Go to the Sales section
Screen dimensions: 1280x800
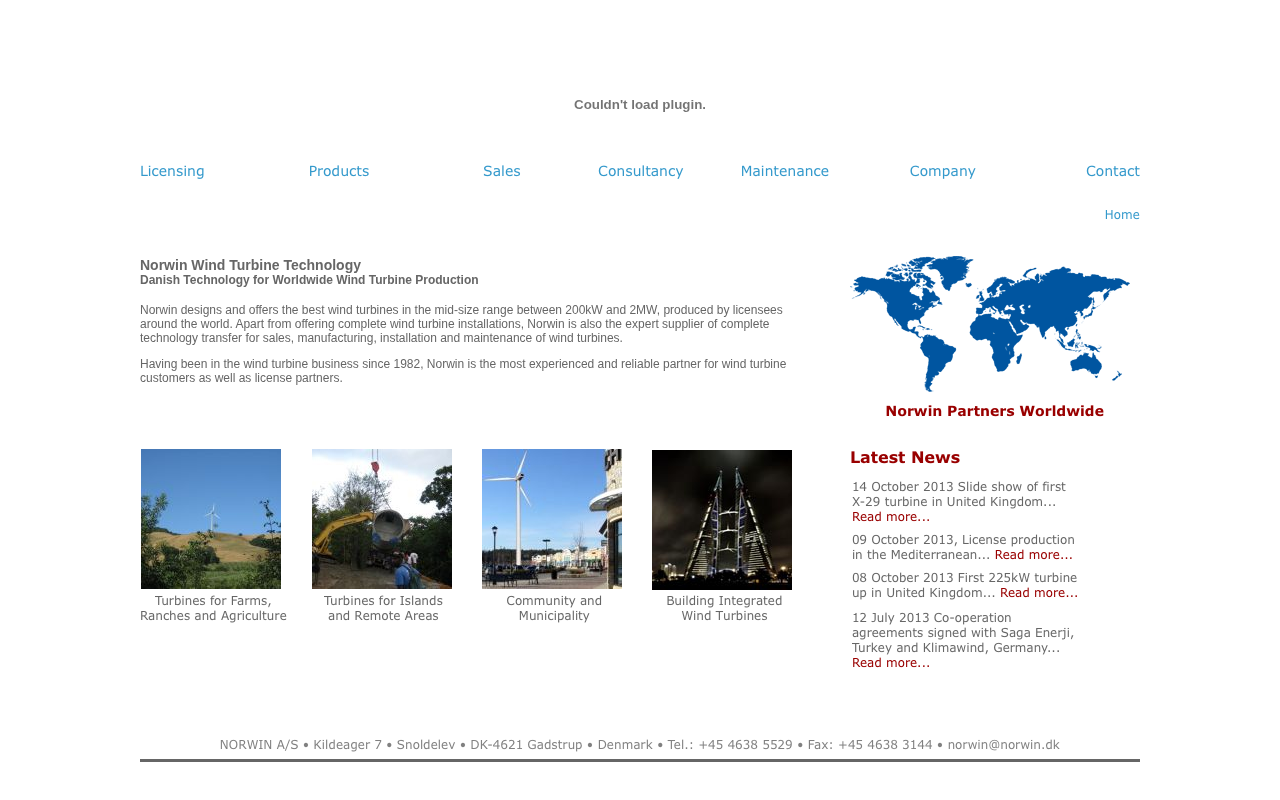pyautogui.click(x=502, y=171)
